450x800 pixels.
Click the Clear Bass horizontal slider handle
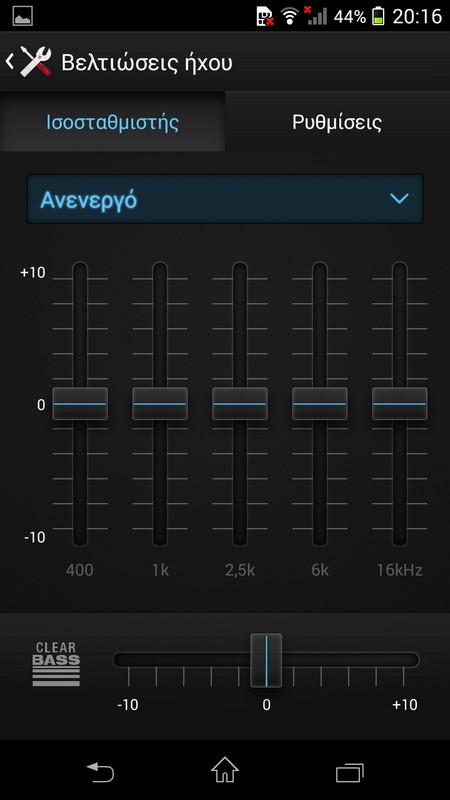click(x=266, y=660)
